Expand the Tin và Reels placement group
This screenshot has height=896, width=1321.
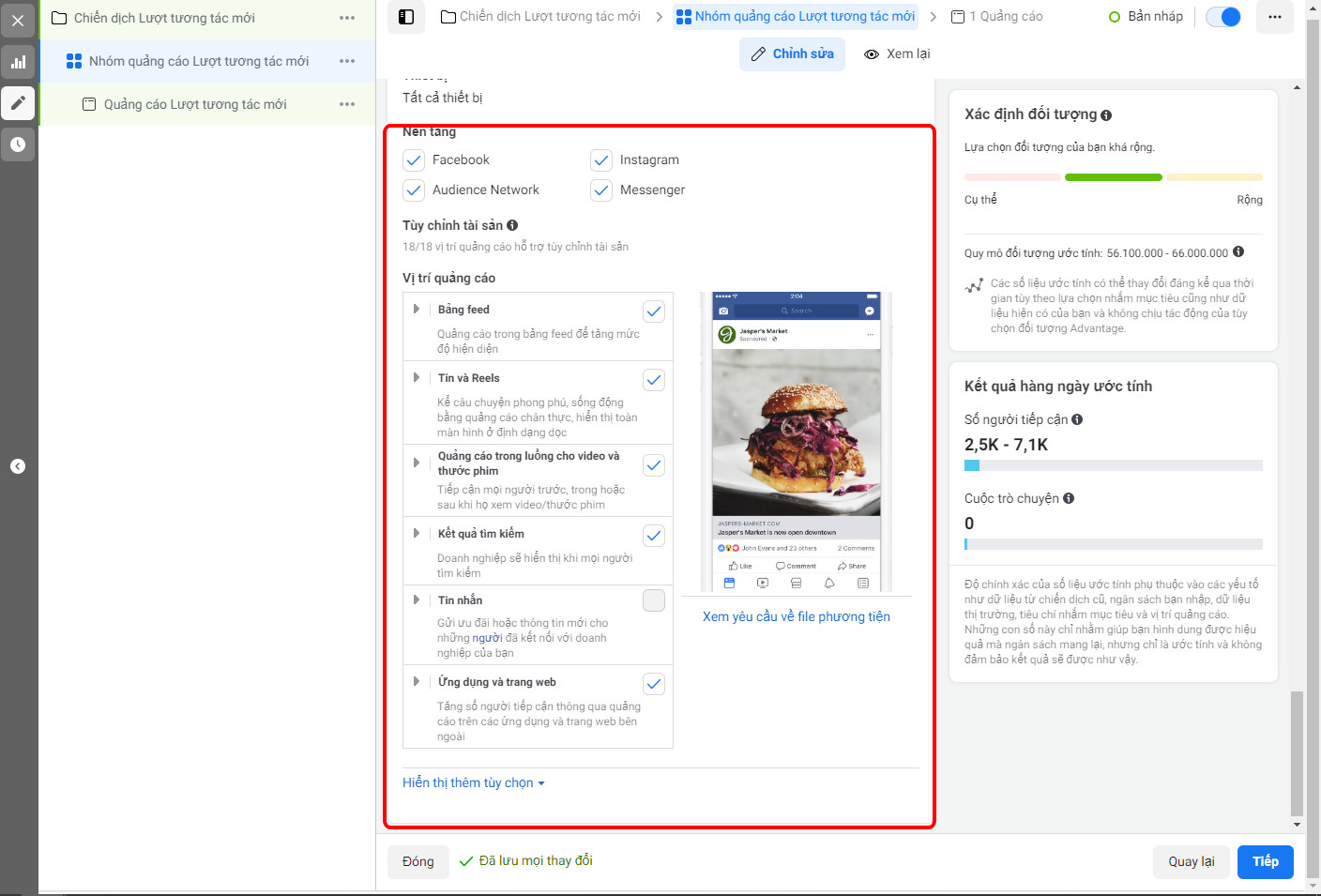[x=417, y=377]
